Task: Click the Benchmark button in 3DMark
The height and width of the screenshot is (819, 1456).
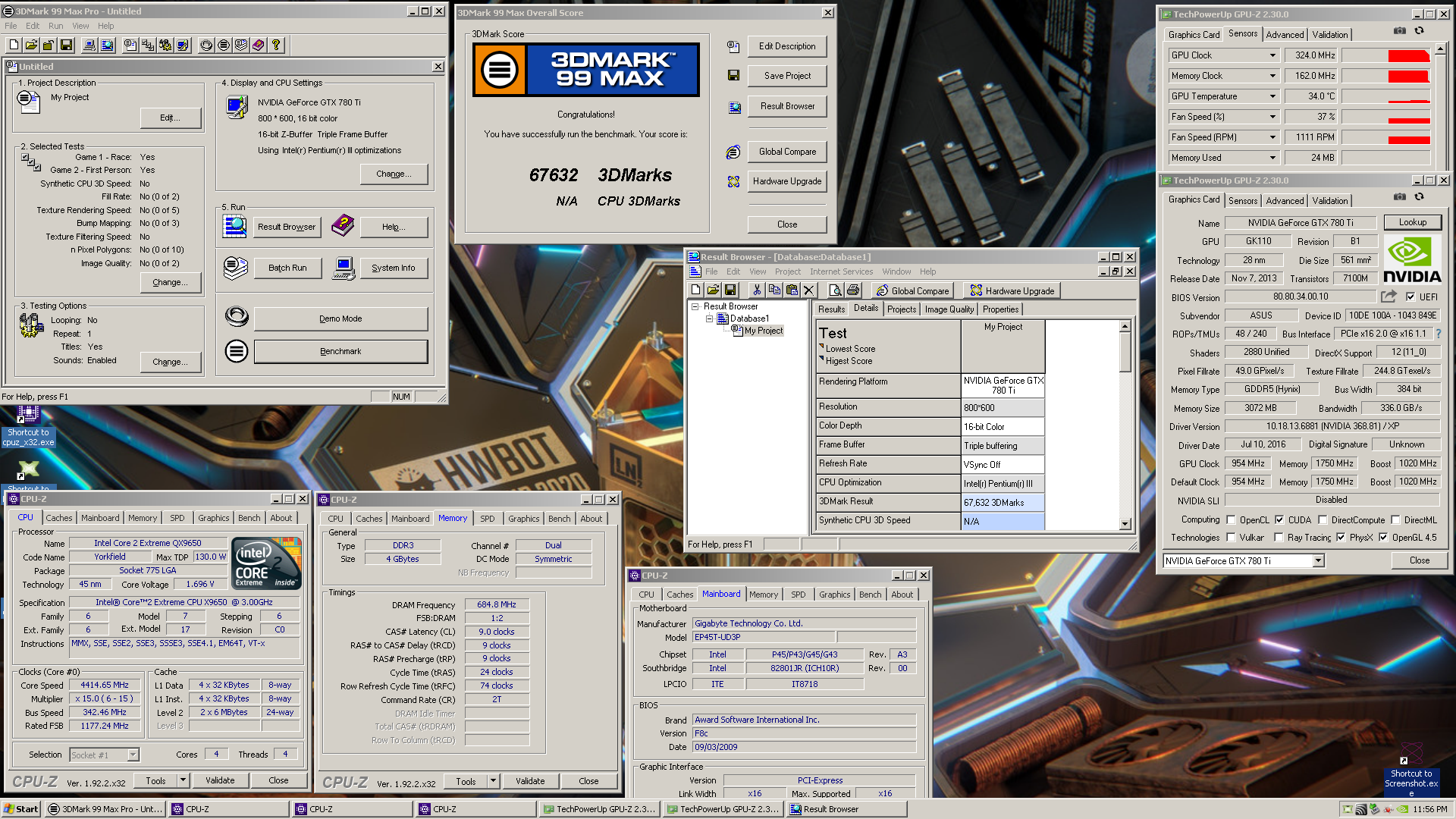Action: coord(340,352)
